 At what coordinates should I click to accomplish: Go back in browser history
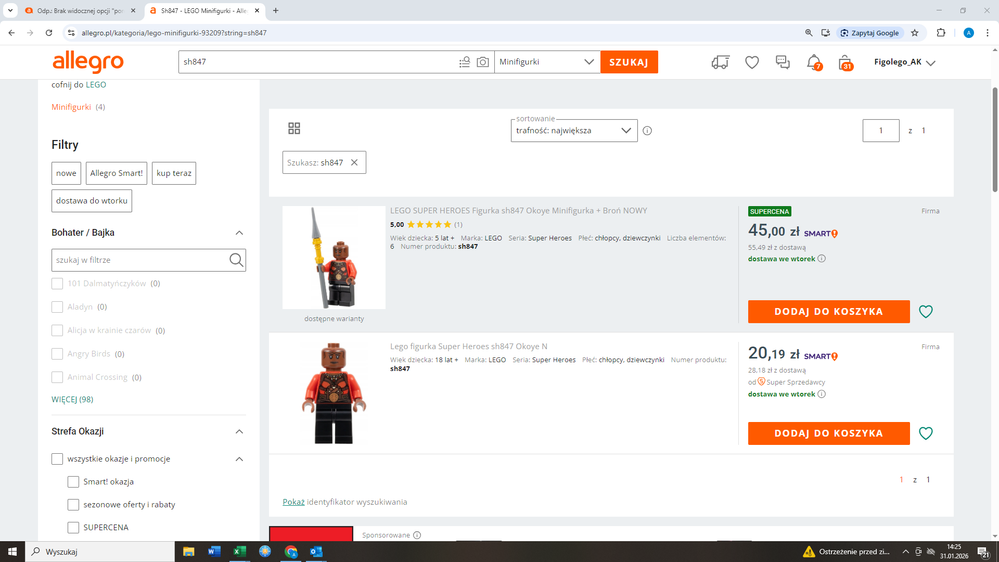click(11, 32)
